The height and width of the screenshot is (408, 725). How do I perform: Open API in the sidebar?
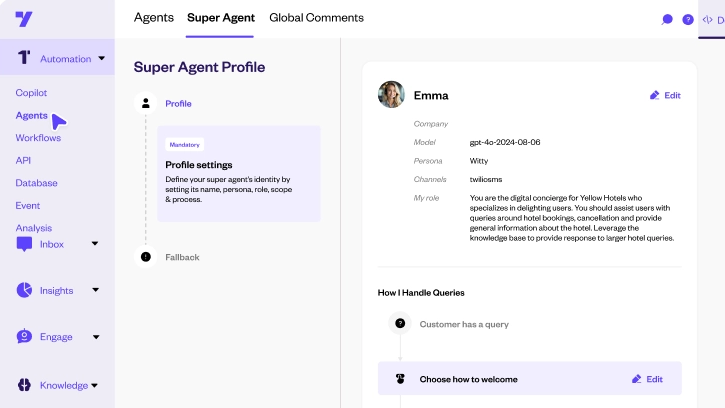(23, 161)
